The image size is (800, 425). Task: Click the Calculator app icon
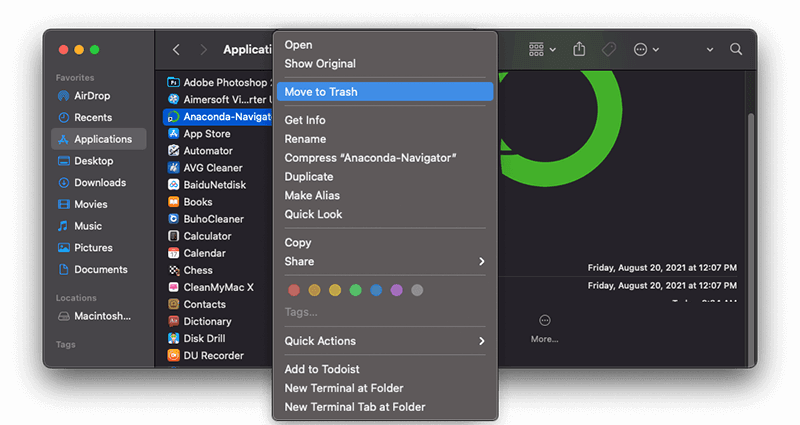[x=173, y=236]
